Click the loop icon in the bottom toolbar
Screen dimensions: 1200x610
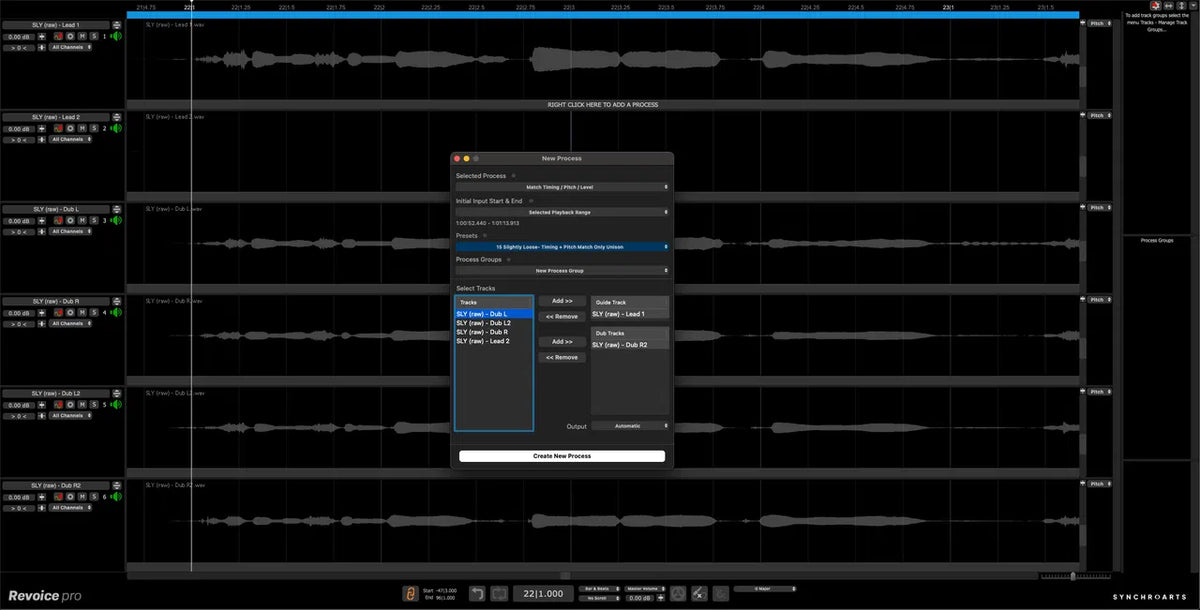497,593
